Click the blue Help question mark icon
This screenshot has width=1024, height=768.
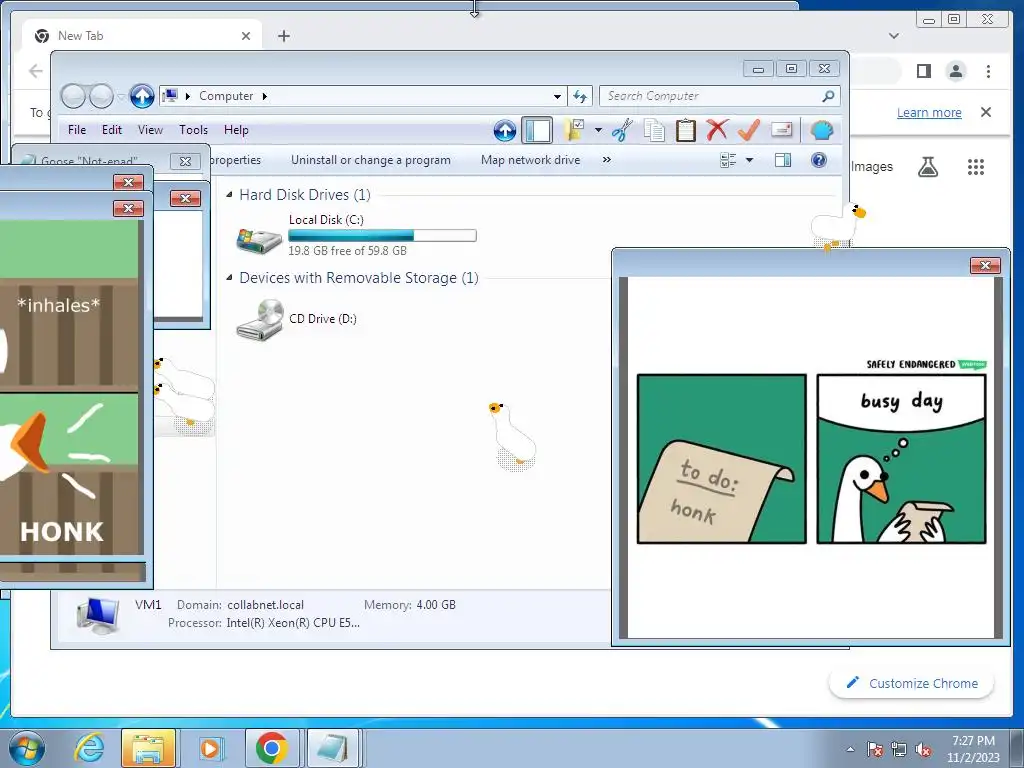pos(818,160)
